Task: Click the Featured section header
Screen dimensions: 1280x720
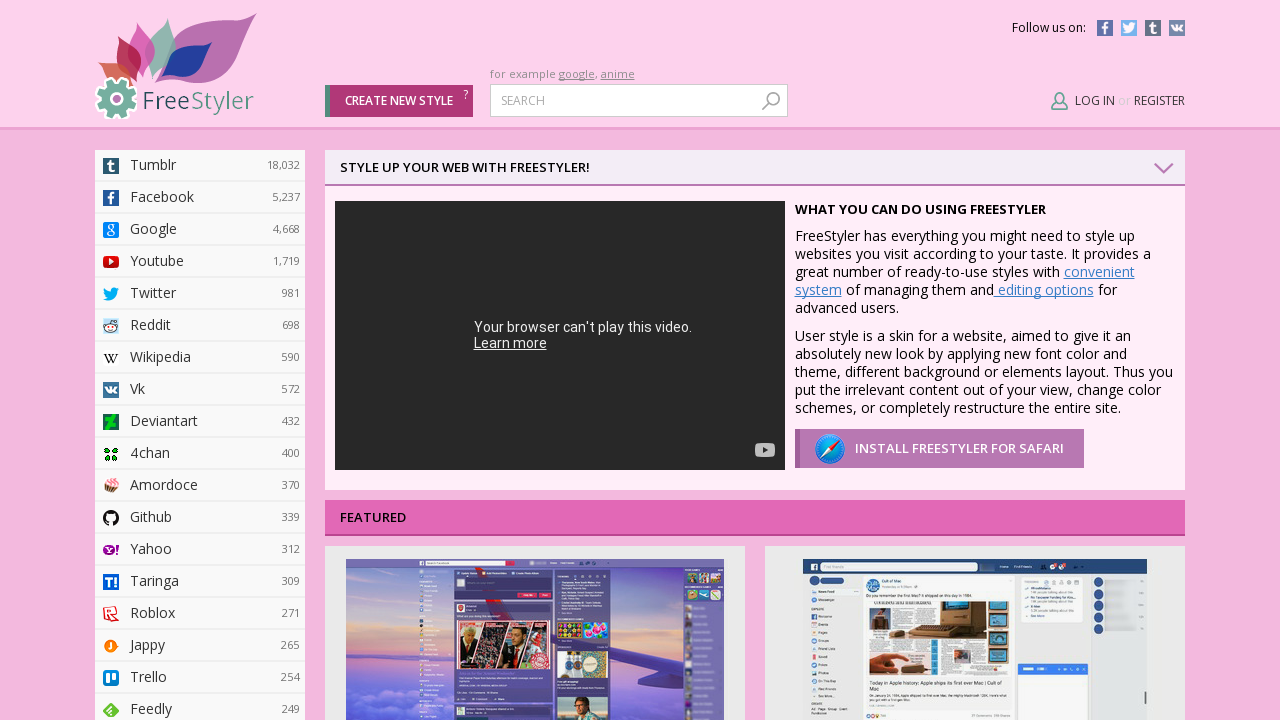Action: tap(755, 518)
